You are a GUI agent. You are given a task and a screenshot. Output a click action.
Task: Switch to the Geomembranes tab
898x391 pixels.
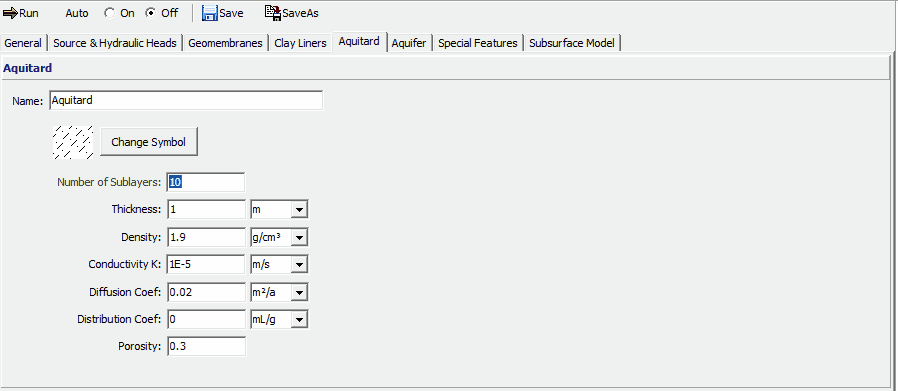(225, 43)
